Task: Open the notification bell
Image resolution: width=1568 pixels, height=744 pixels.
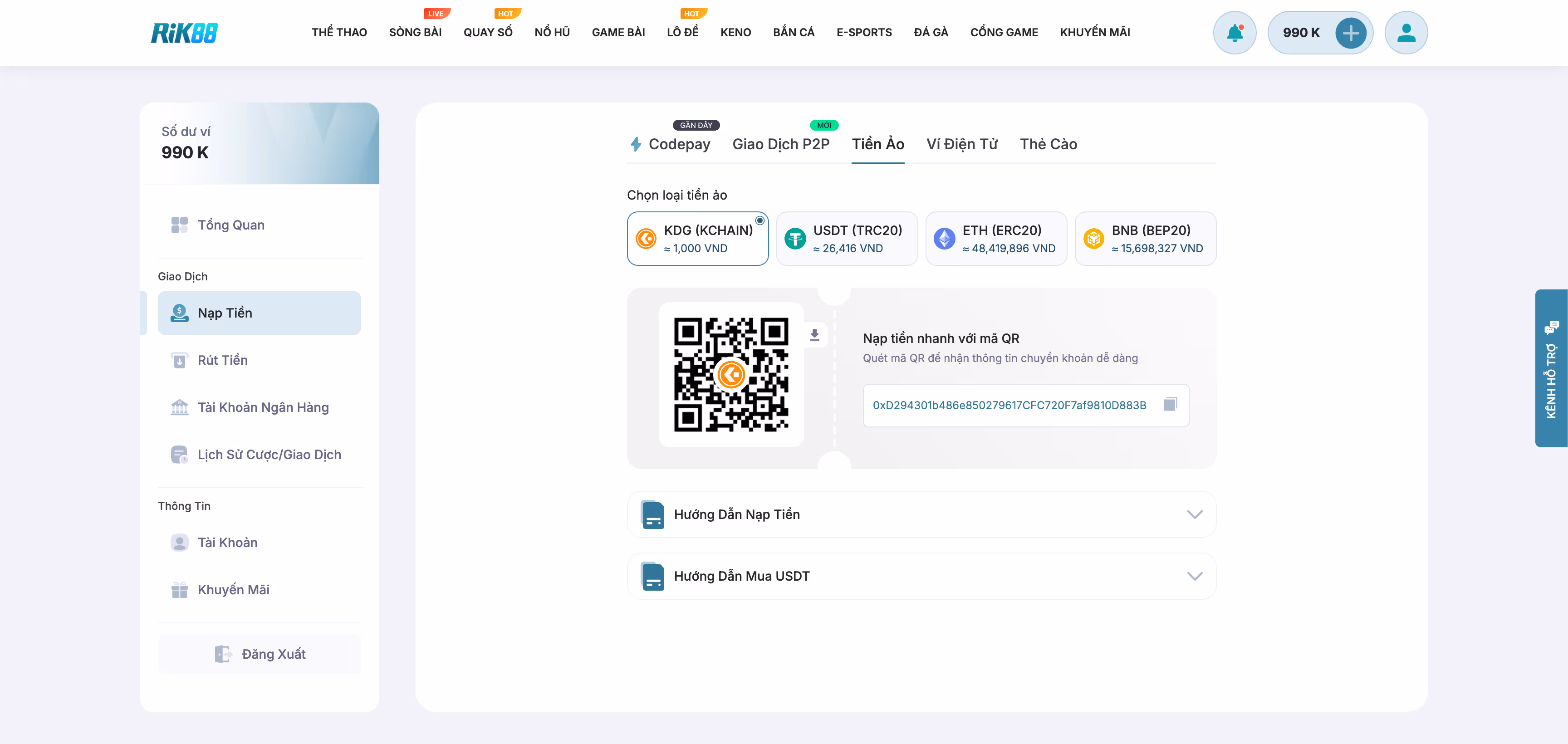Action: tap(1235, 33)
